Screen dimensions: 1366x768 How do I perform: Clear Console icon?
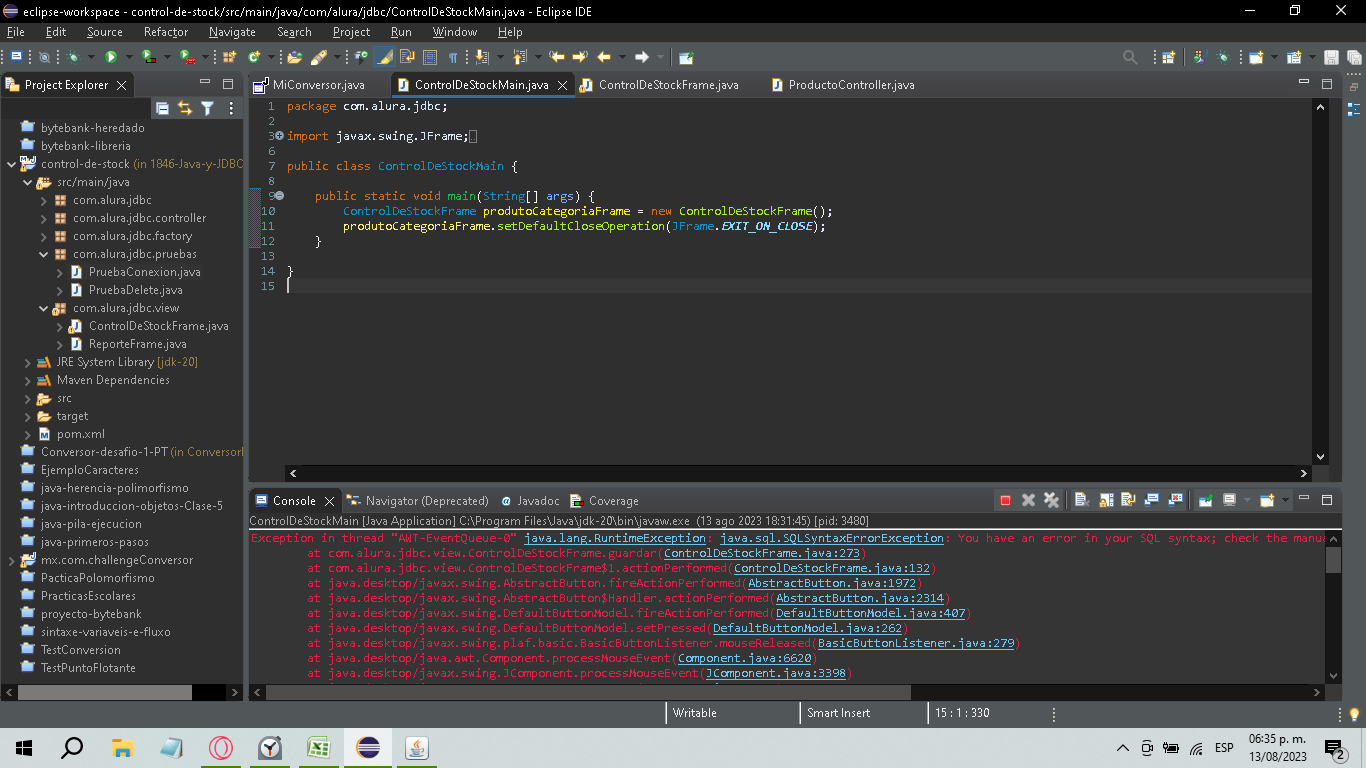tap(1082, 500)
